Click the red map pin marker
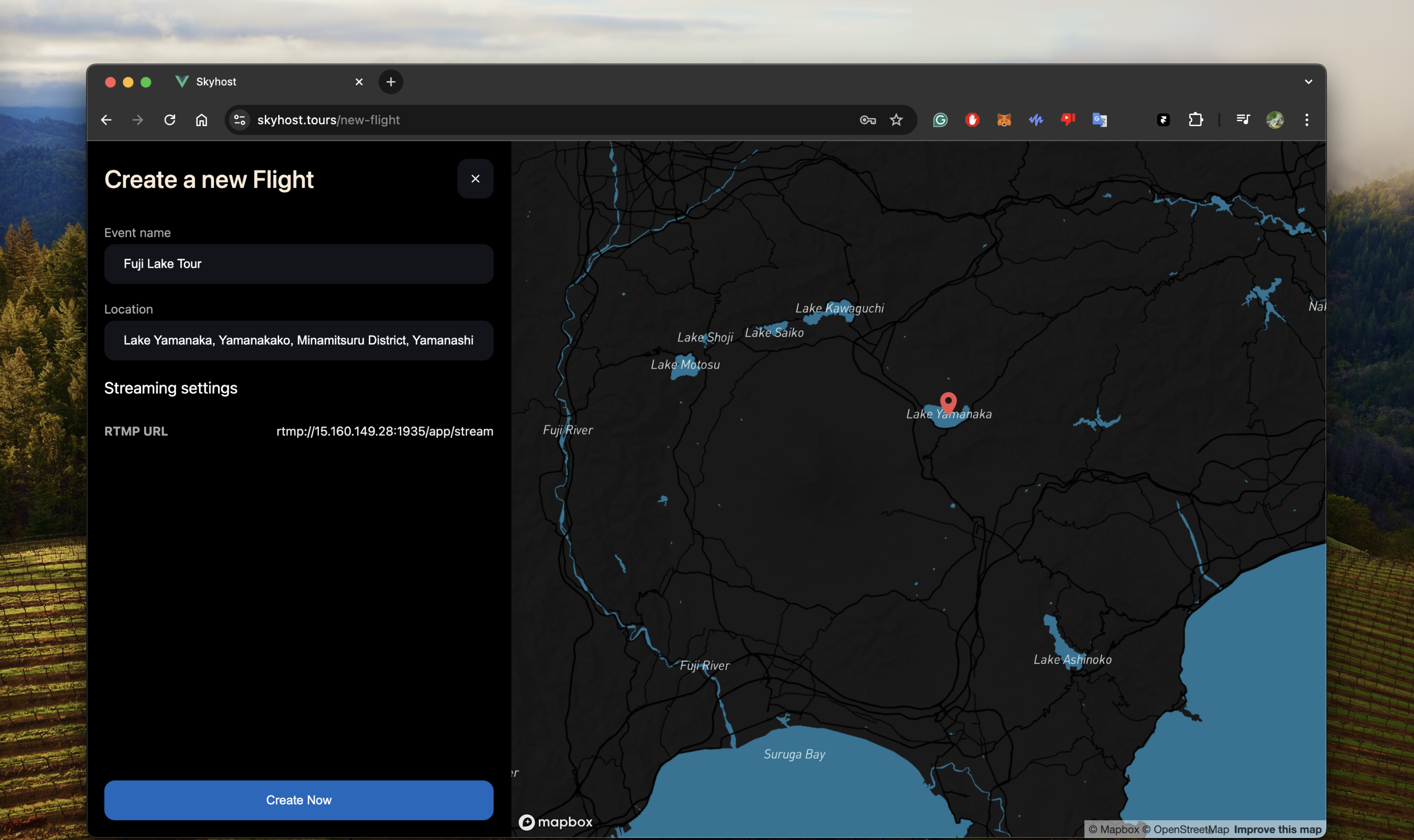 (948, 403)
